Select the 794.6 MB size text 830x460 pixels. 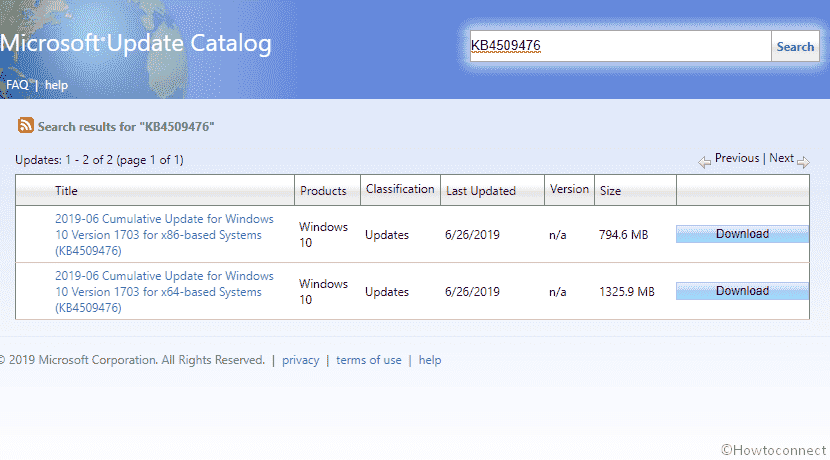623,234
